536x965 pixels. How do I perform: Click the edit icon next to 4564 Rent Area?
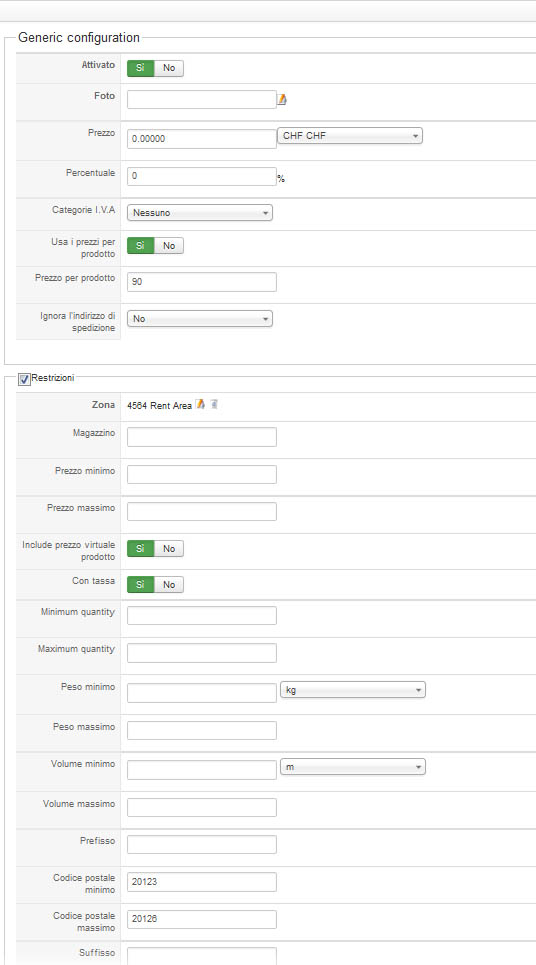tap(200, 404)
